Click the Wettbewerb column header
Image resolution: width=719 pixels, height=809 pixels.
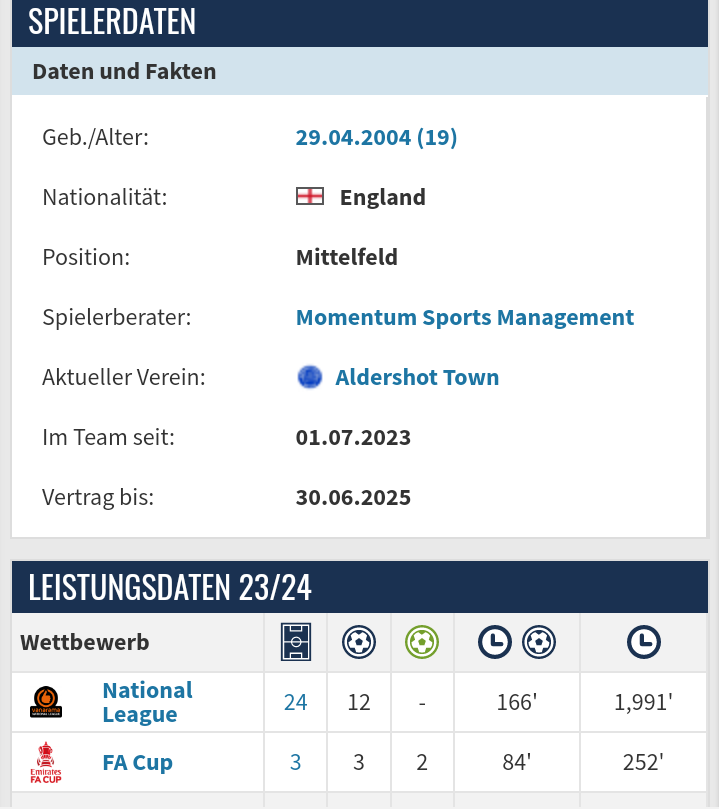[85, 642]
